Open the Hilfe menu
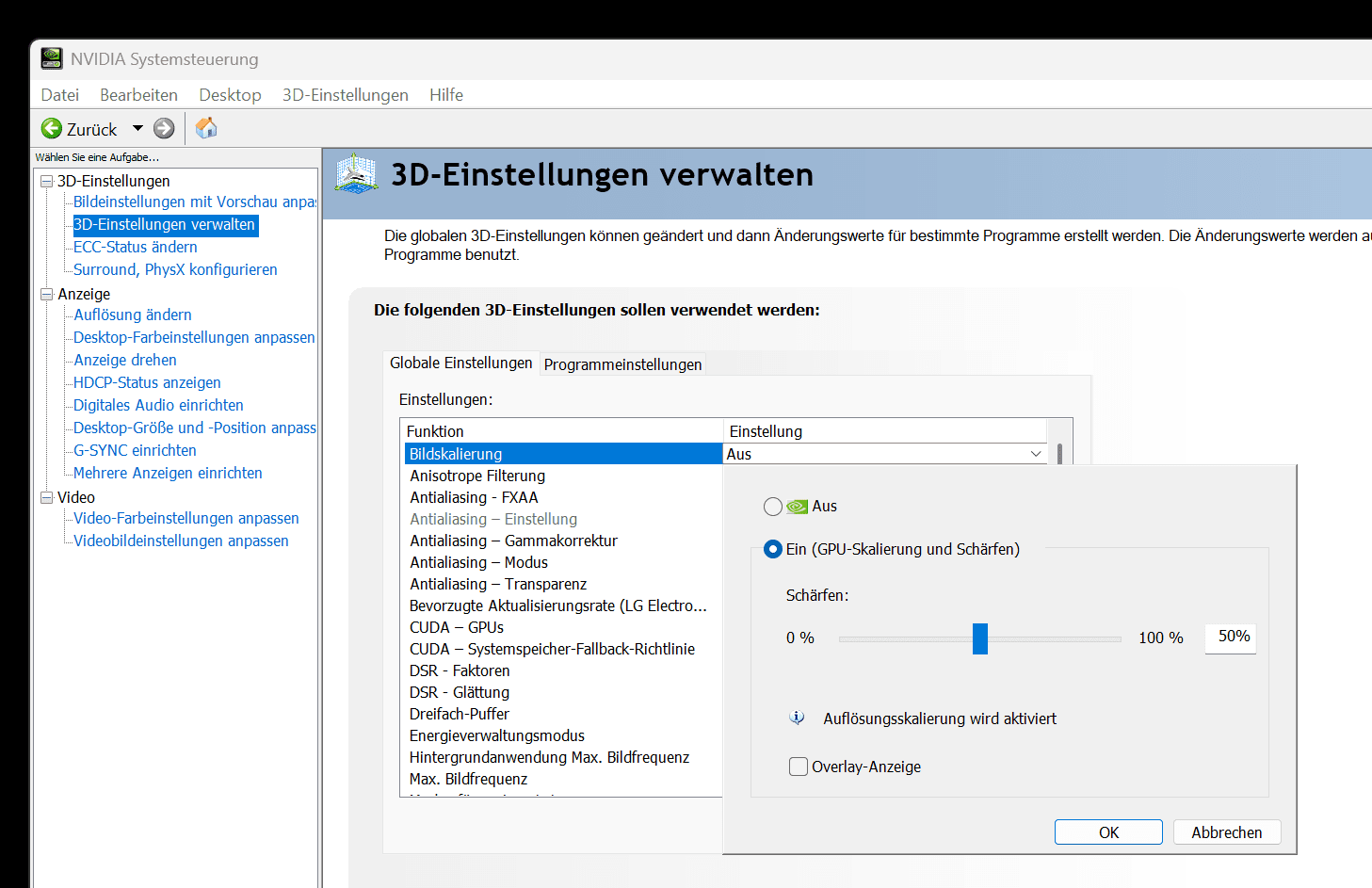The width and height of the screenshot is (1372, 888). point(446,95)
